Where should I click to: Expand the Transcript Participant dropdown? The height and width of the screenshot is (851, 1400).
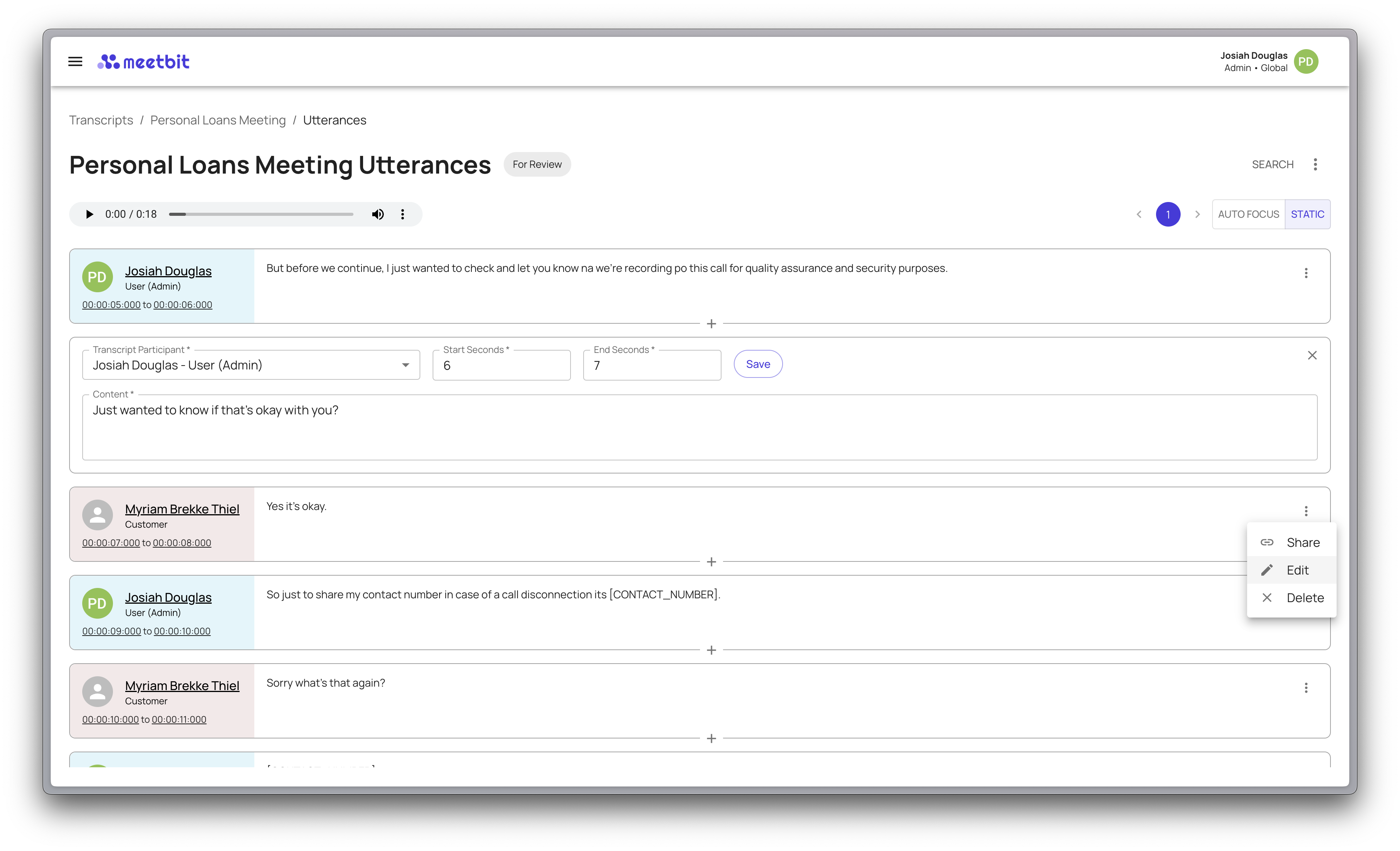[405, 365]
